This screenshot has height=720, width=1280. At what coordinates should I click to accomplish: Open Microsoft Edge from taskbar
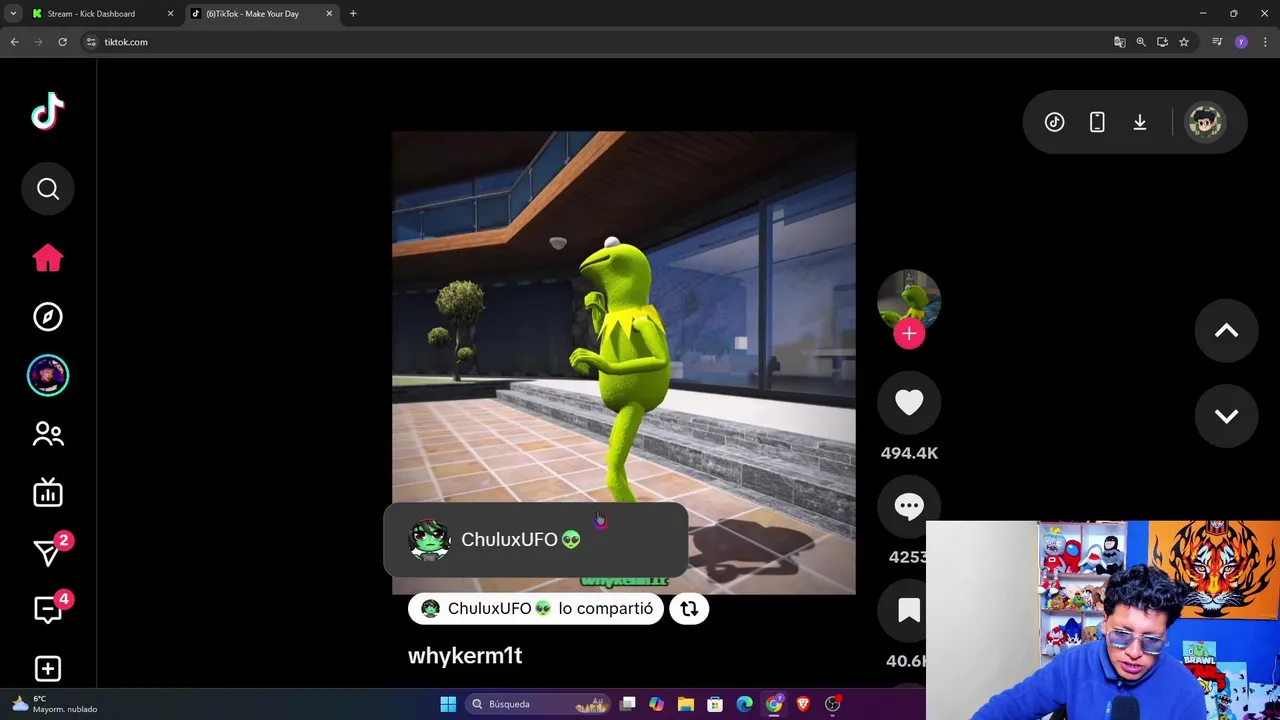[x=744, y=704]
